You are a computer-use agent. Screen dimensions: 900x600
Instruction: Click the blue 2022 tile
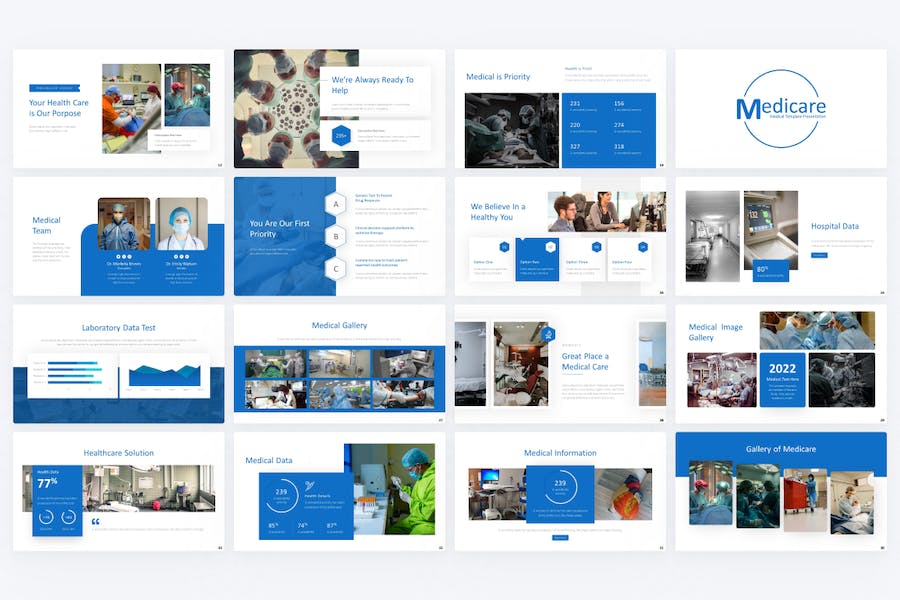tap(782, 379)
